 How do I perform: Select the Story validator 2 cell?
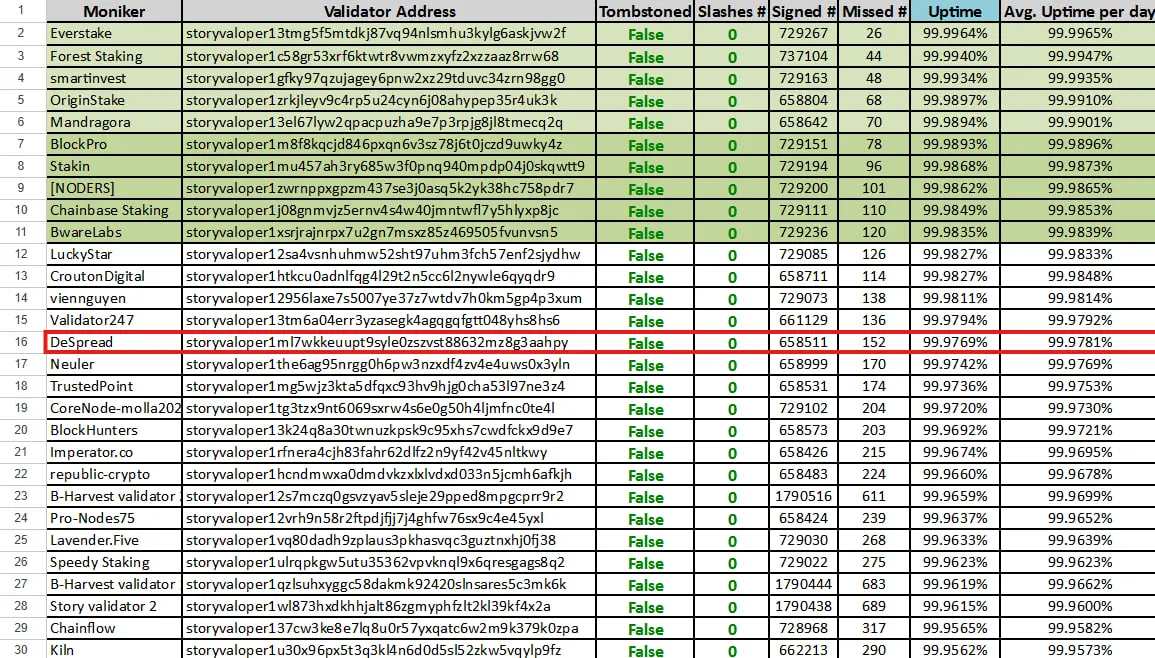coord(113,606)
